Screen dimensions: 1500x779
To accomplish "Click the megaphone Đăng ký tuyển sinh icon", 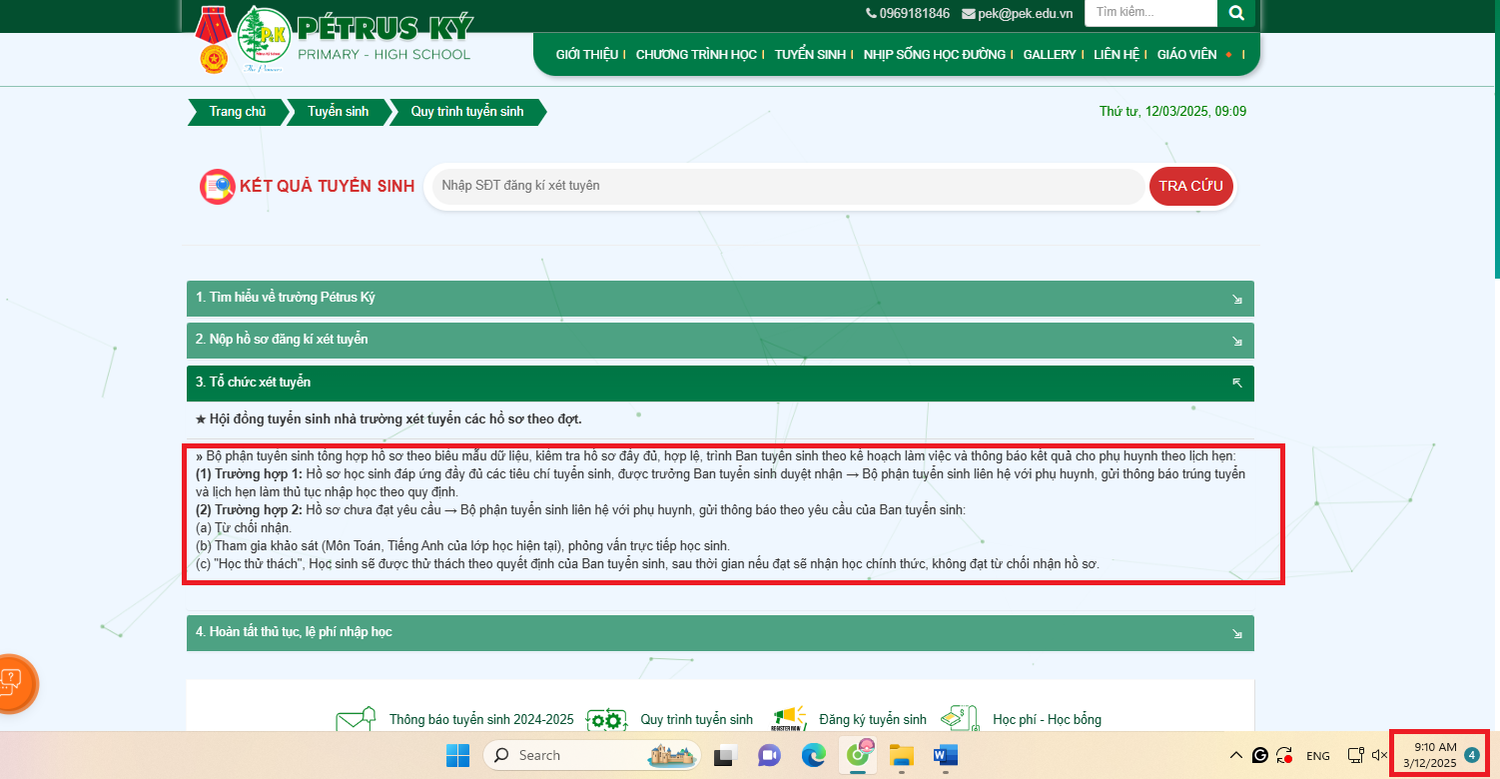I will [789, 720].
